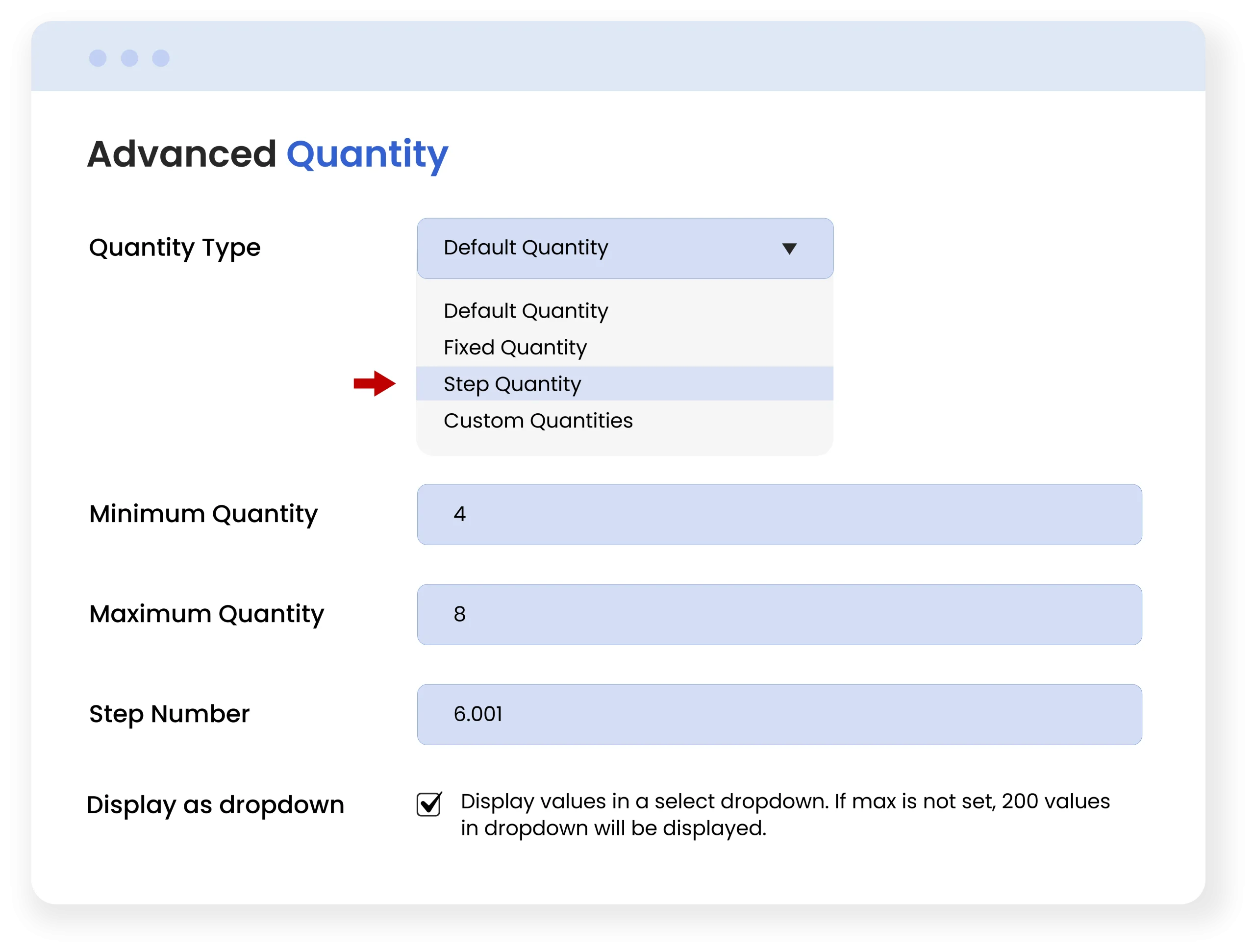The width and height of the screenshot is (1255, 952).
Task: Select the Fixed Quantity option
Action: 515,347
